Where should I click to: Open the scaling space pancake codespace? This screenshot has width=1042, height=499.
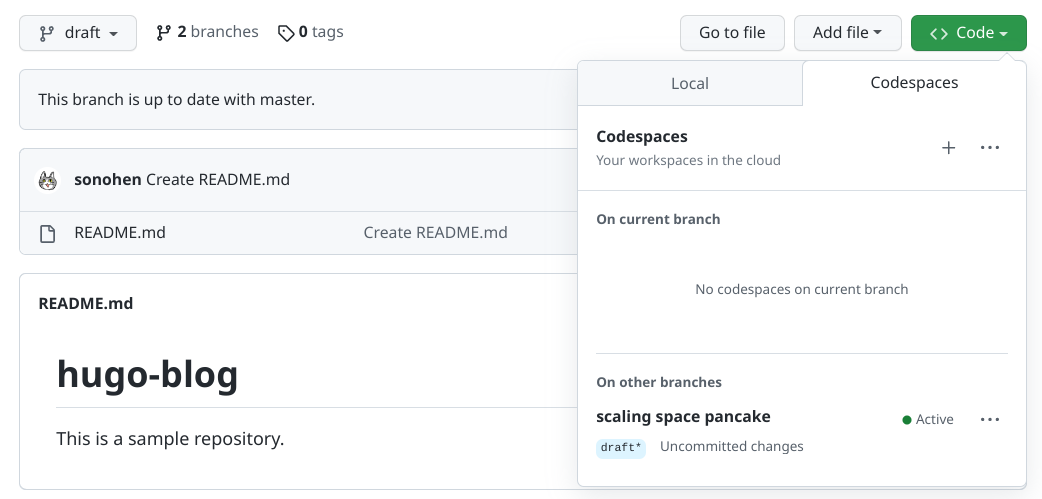pyautogui.click(x=683, y=417)
